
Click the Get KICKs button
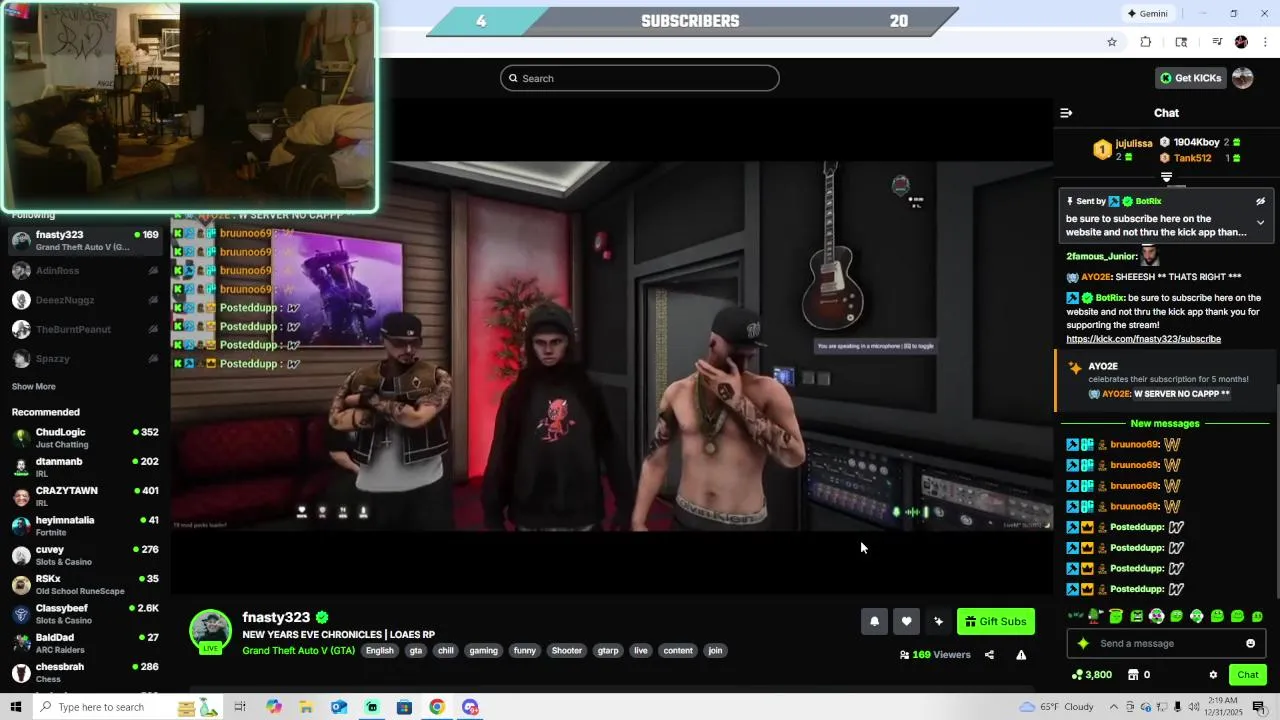(1190, 78)
